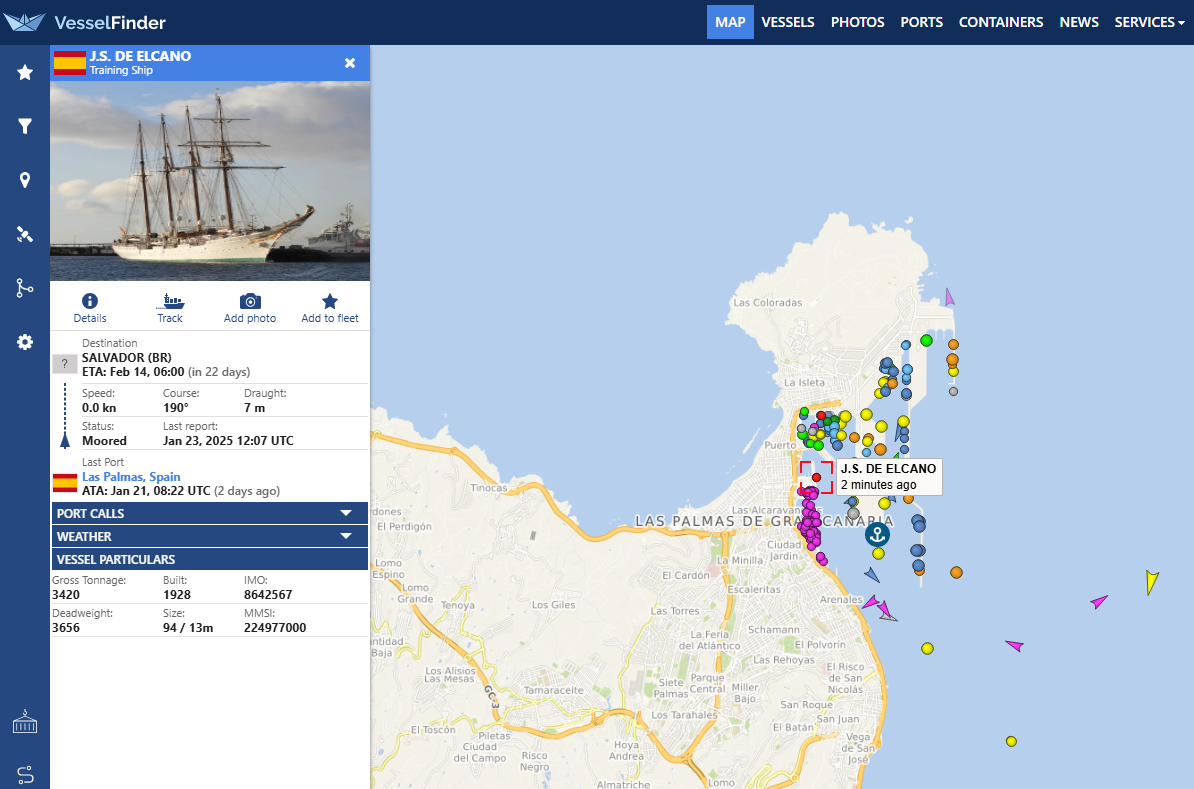Expand the PORT CALLS section

(x=209, y=513)
